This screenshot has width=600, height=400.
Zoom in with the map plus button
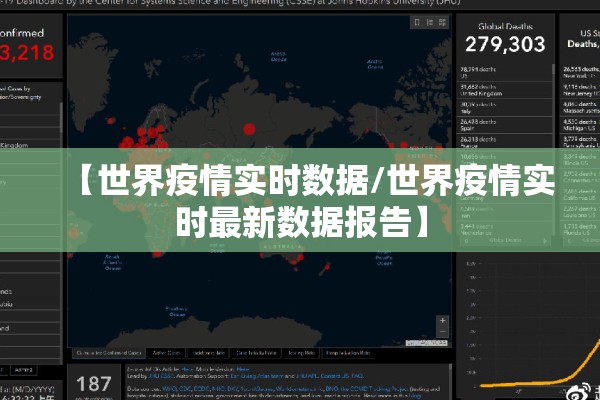click(x=442, y=320)
